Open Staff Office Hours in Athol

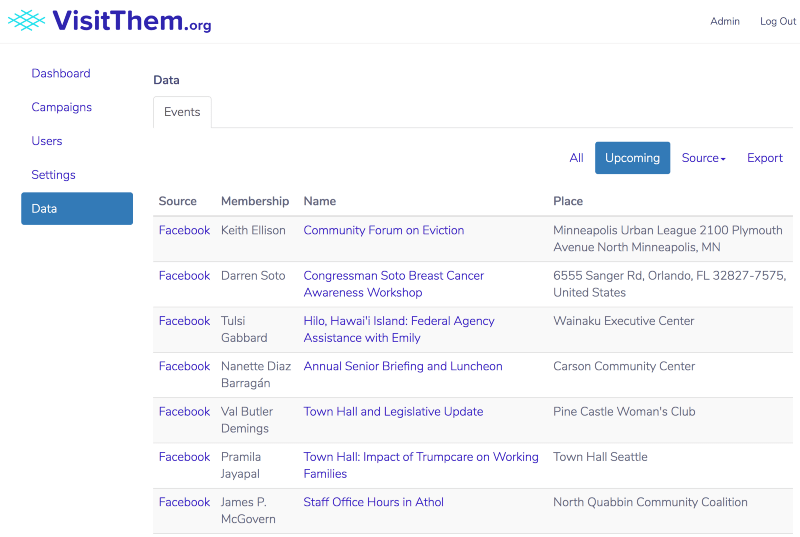(x=373, y=502)
